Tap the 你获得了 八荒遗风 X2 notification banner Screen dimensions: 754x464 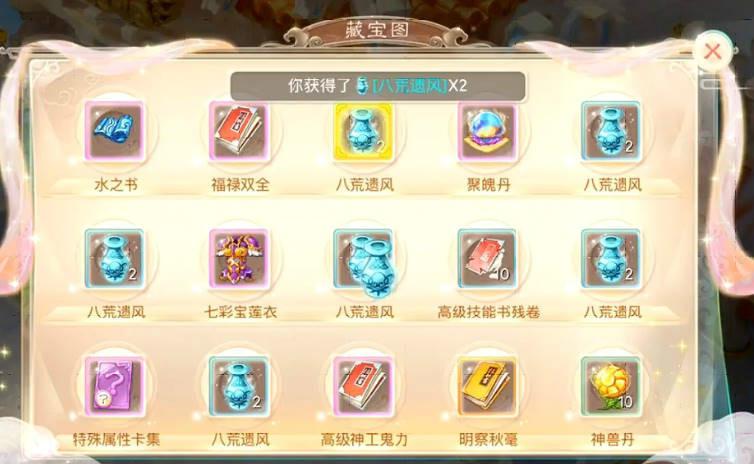(377, 86)
